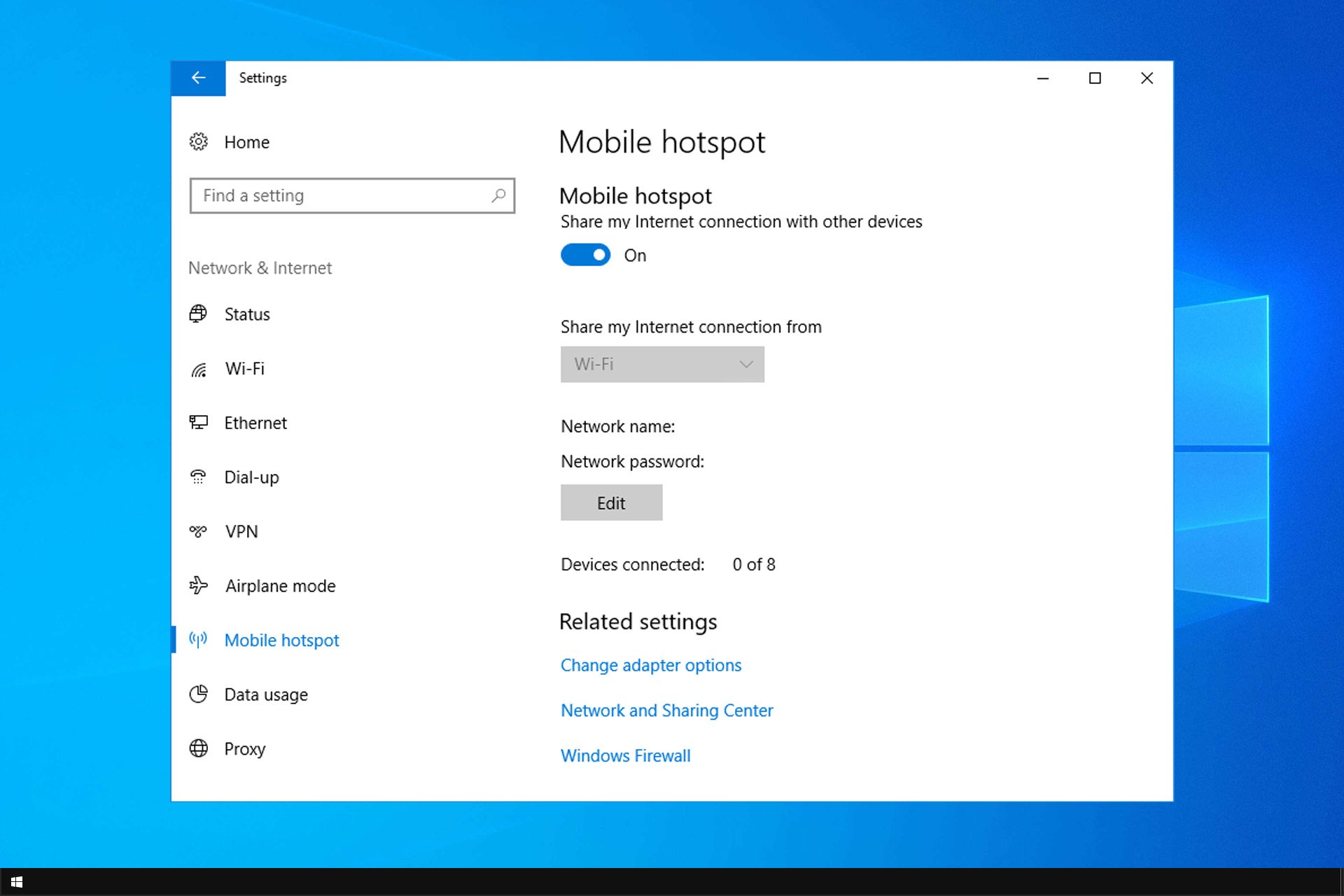Click the 'Related settings' heading

click(x=638, y=622)
